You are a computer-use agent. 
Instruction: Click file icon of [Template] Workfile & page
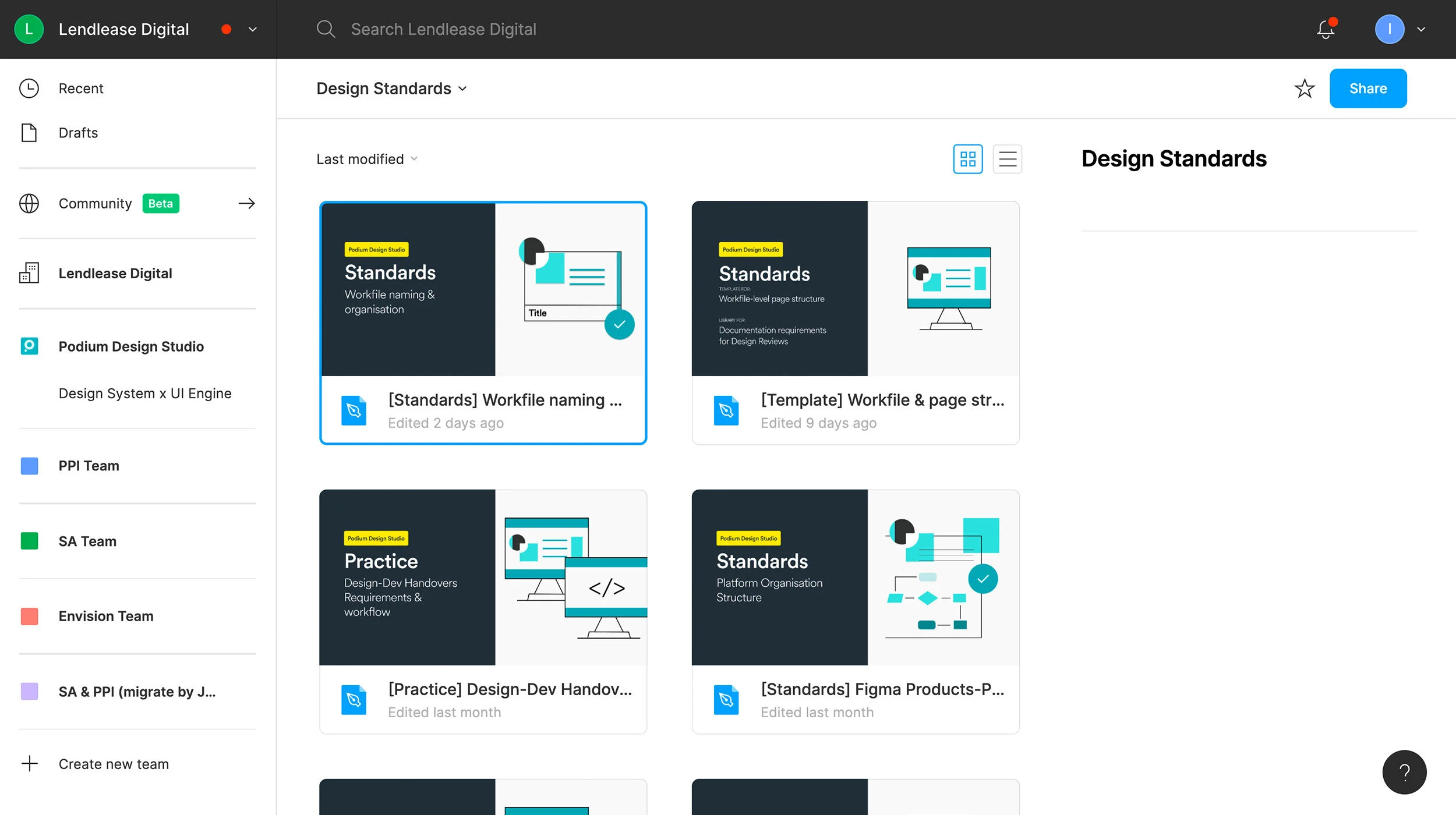(x=726, y=410)
